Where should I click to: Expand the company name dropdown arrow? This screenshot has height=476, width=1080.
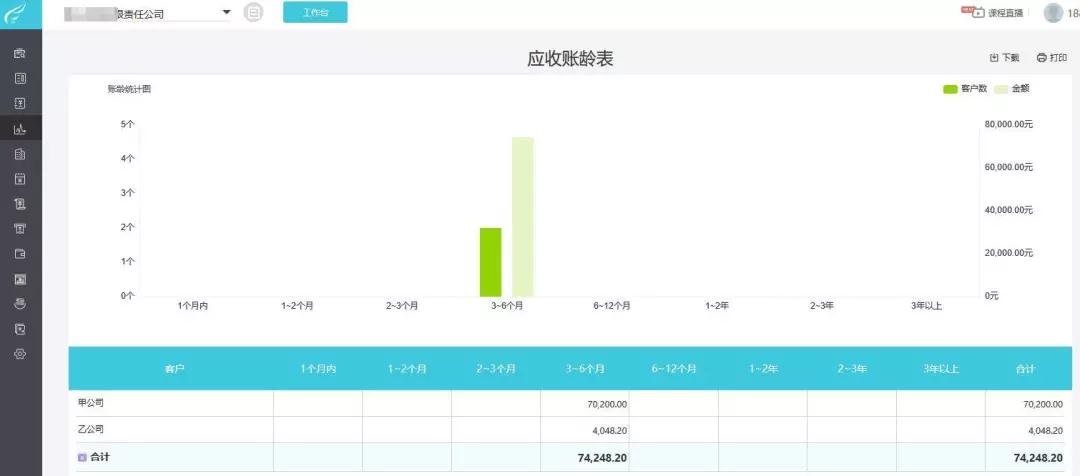(226, 12)
